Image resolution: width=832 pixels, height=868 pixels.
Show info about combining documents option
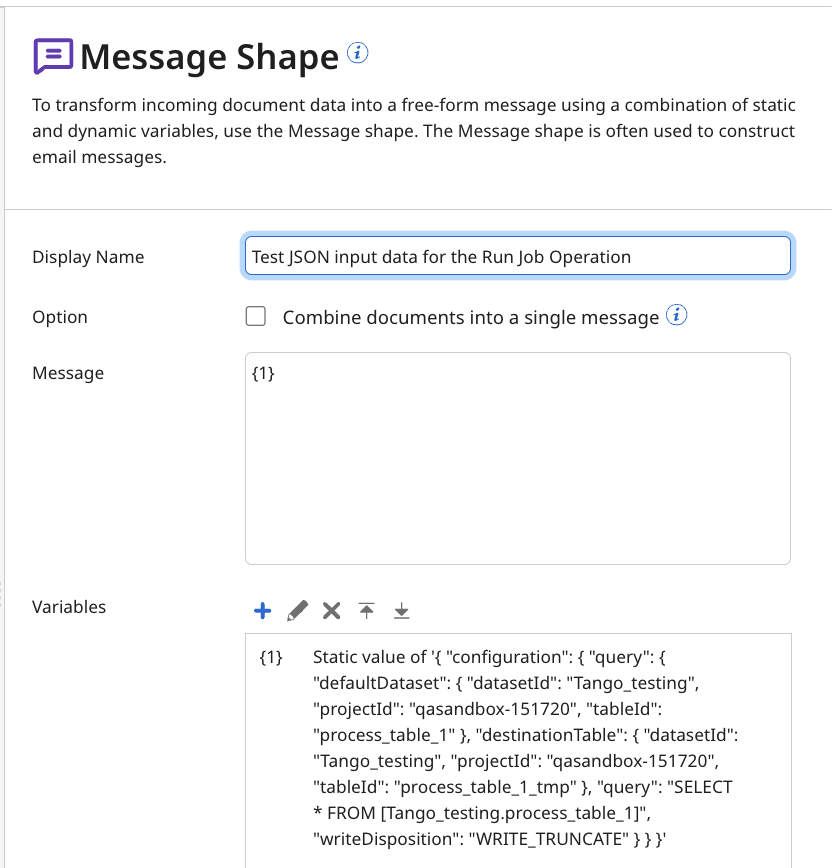tap(677, 315)
